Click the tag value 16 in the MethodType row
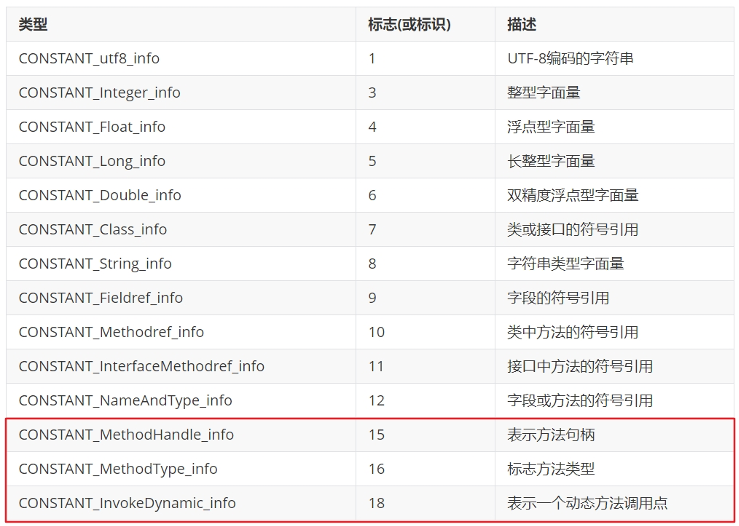The height and width of the screenshot is (526, 739). [x=377, y=469]
